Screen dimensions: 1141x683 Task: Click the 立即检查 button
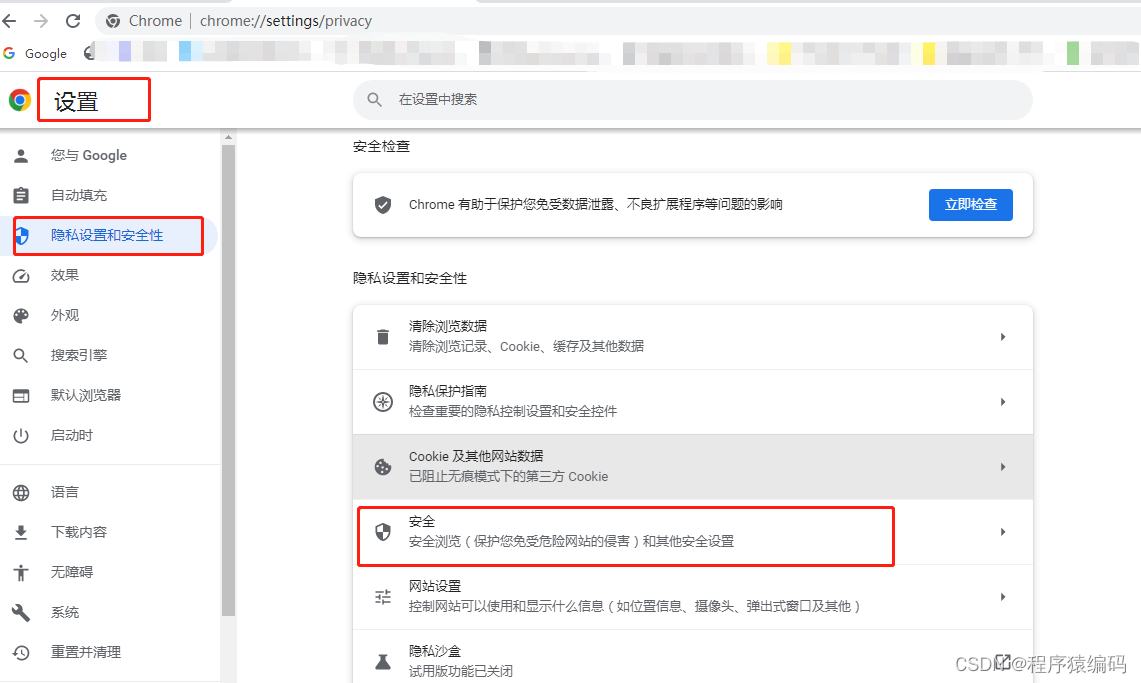[971, 204]
